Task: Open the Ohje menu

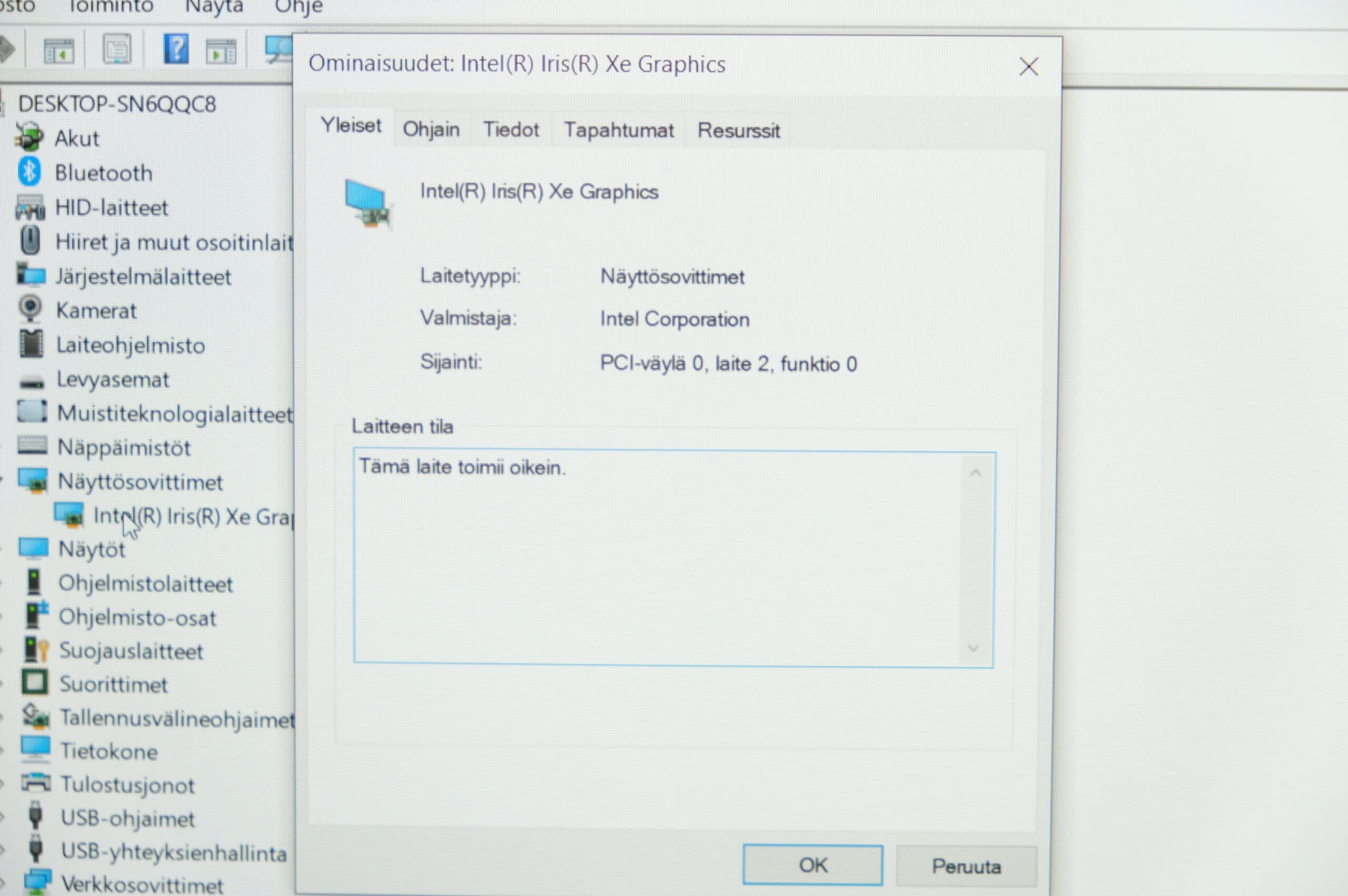Action: click(x=299, y=7)
